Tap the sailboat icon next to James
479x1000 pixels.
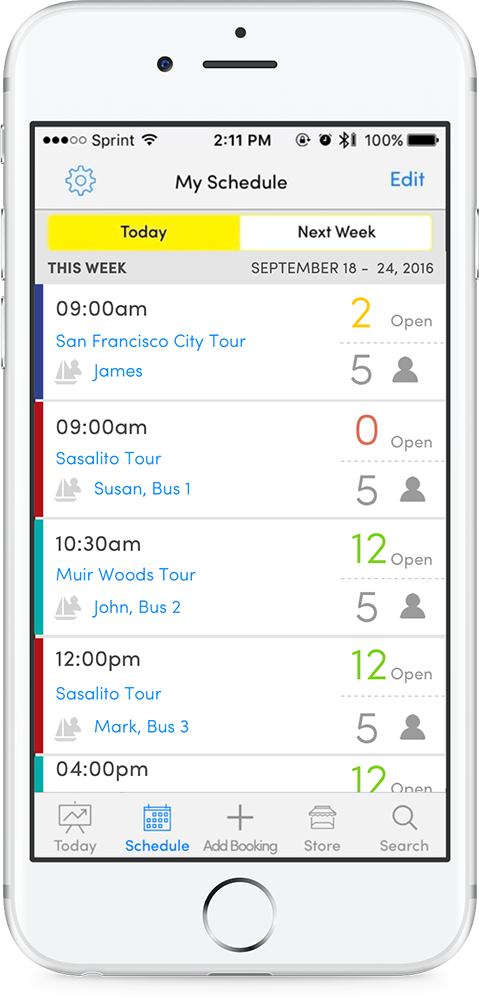[x=68, y=372]
